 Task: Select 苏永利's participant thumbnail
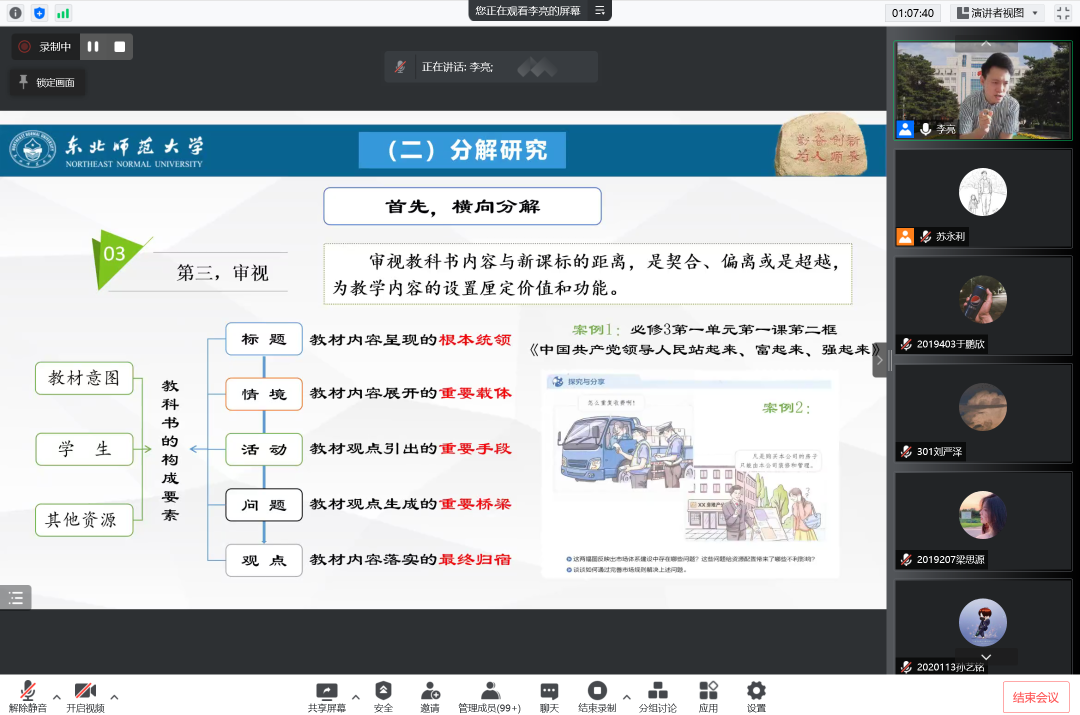pos(983,197)
